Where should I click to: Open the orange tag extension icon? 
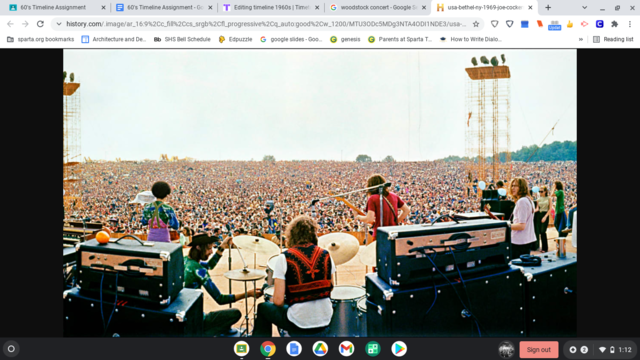point(540,24)
